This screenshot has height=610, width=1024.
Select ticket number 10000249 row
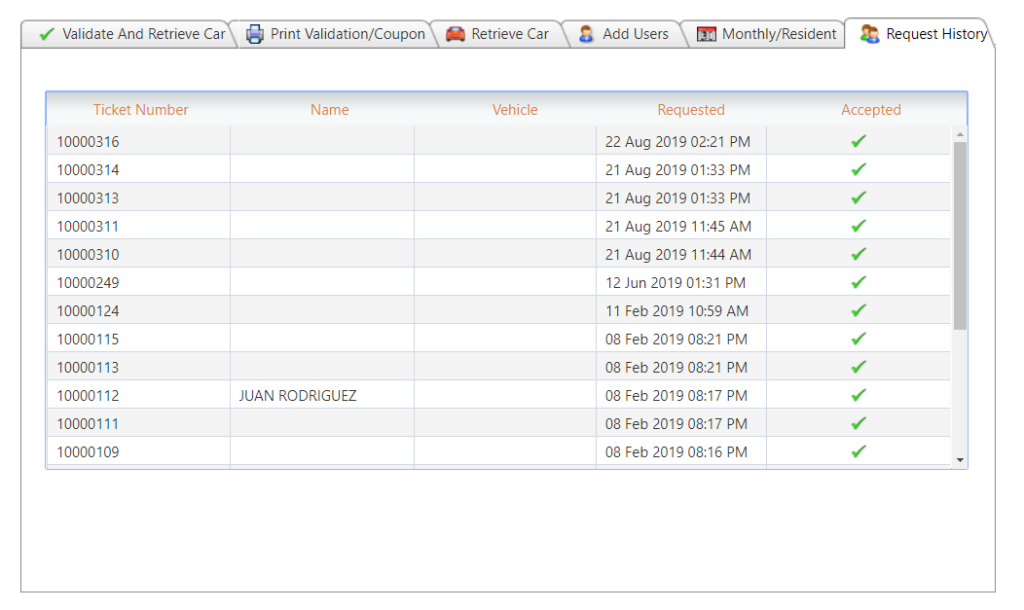pos(88,283)
